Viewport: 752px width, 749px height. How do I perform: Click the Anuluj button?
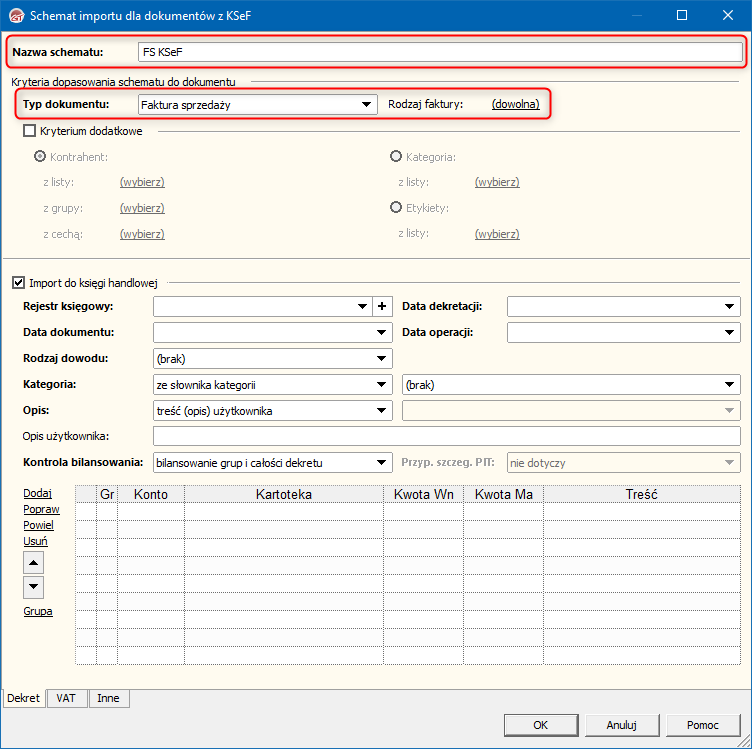tap(621, 725)
